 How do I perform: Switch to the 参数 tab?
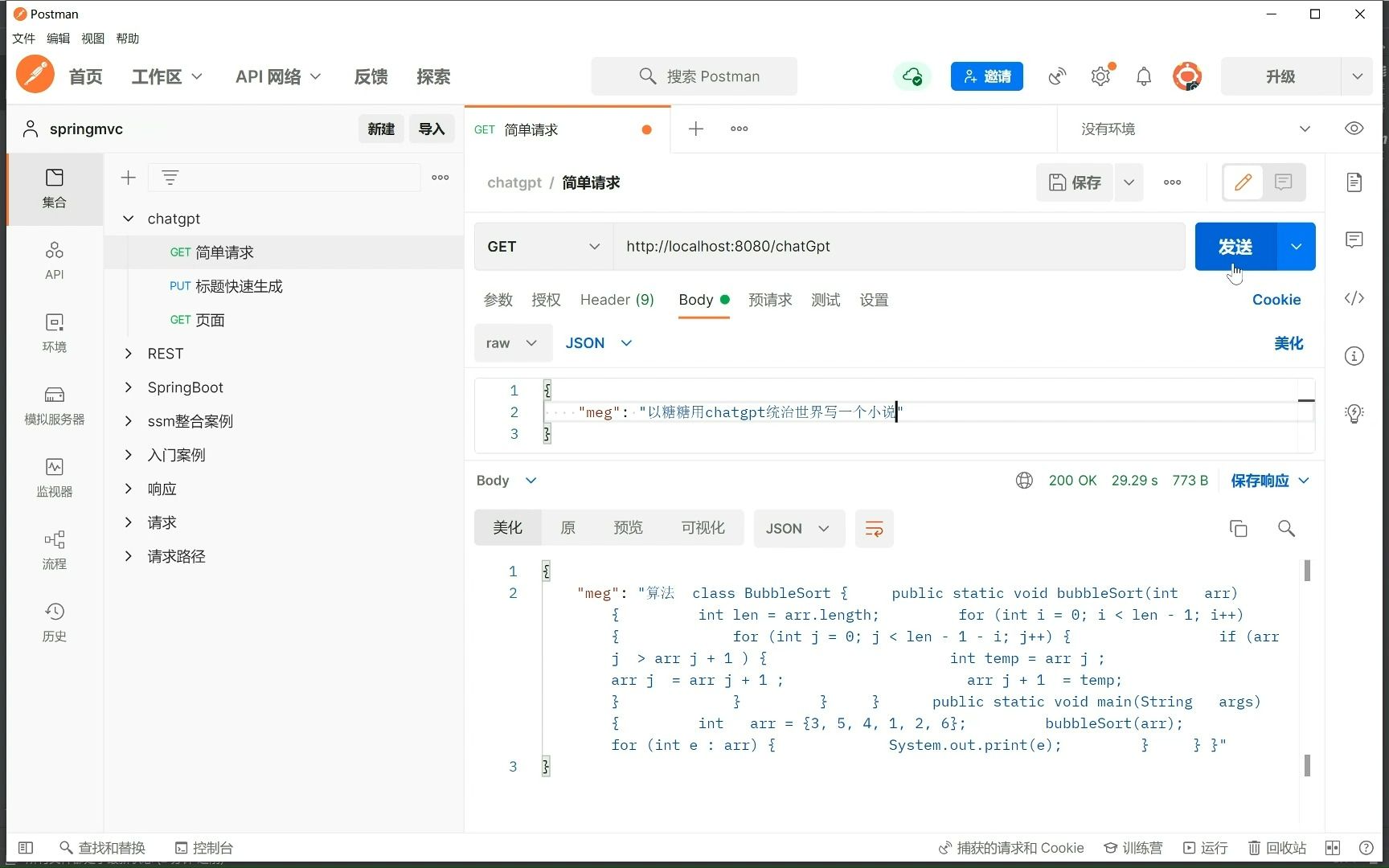pyautogui.click(x=498, y=300)
